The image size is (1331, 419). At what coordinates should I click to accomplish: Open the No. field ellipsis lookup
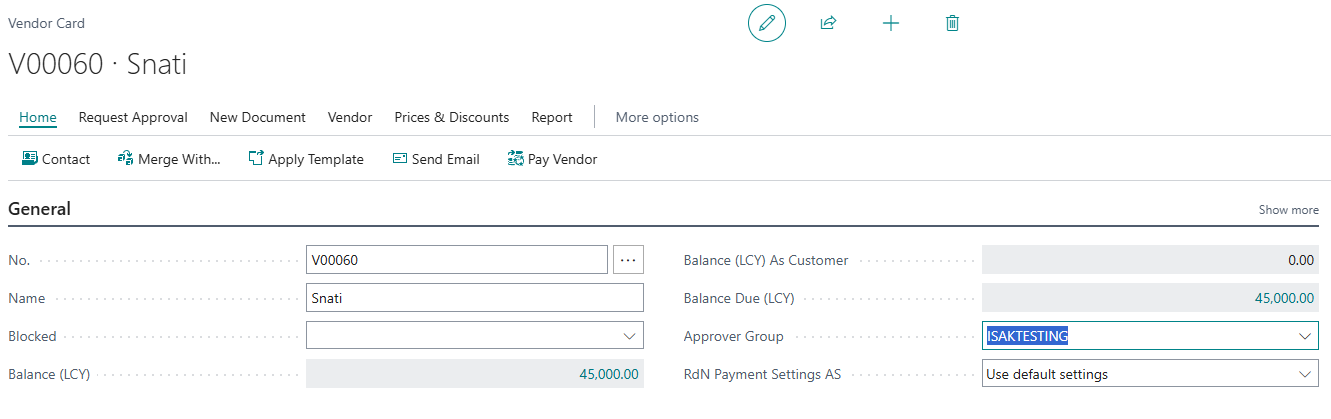[x=628, y=260]
